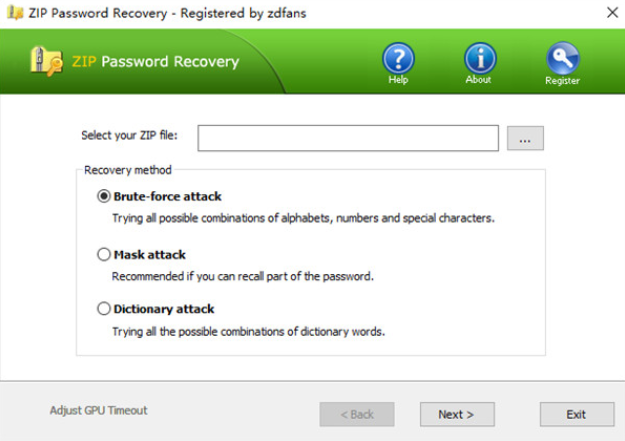Click the Exit button
The width and height of the screenshot is (625, 441).
click(576, 414)
